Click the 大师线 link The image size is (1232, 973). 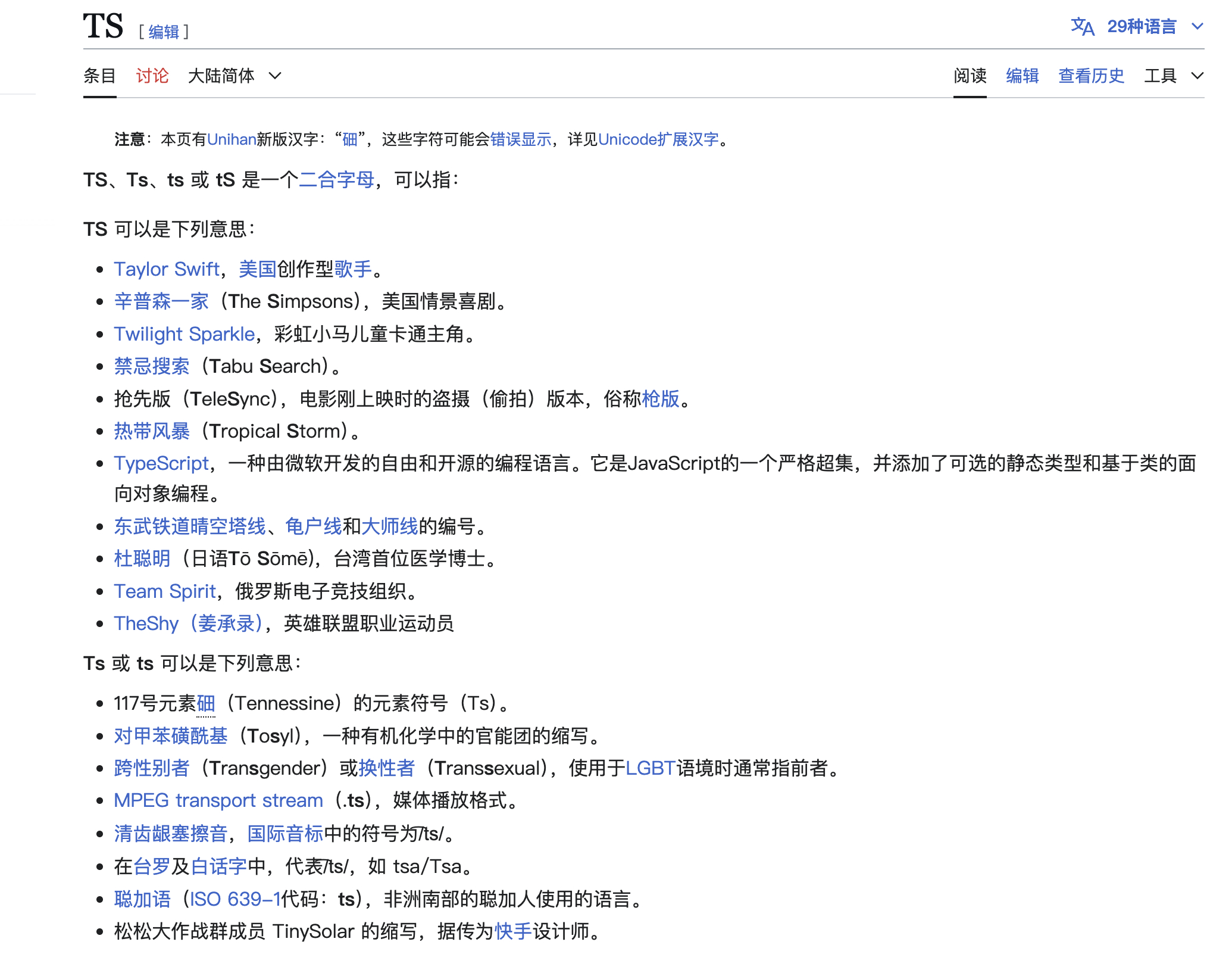pyautogui.click(x=390, y=526)
